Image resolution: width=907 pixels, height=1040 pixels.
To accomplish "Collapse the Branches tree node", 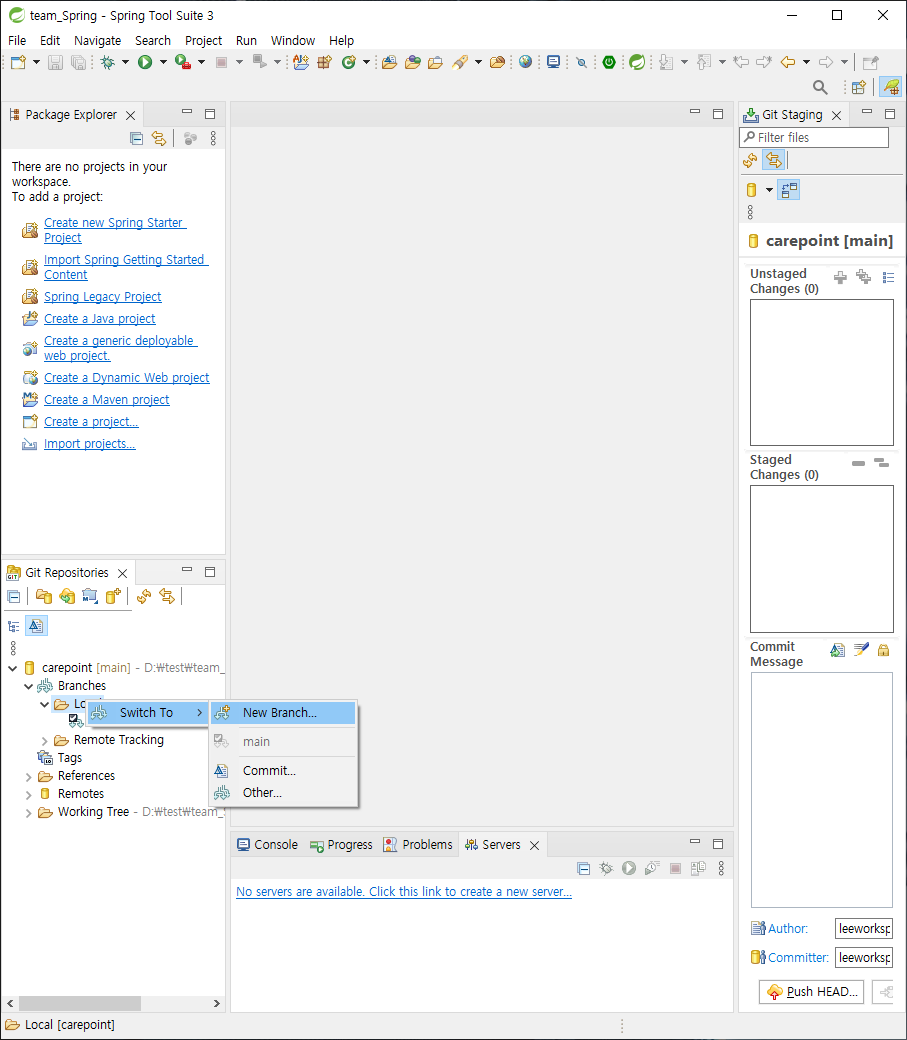I will point(29,686).
